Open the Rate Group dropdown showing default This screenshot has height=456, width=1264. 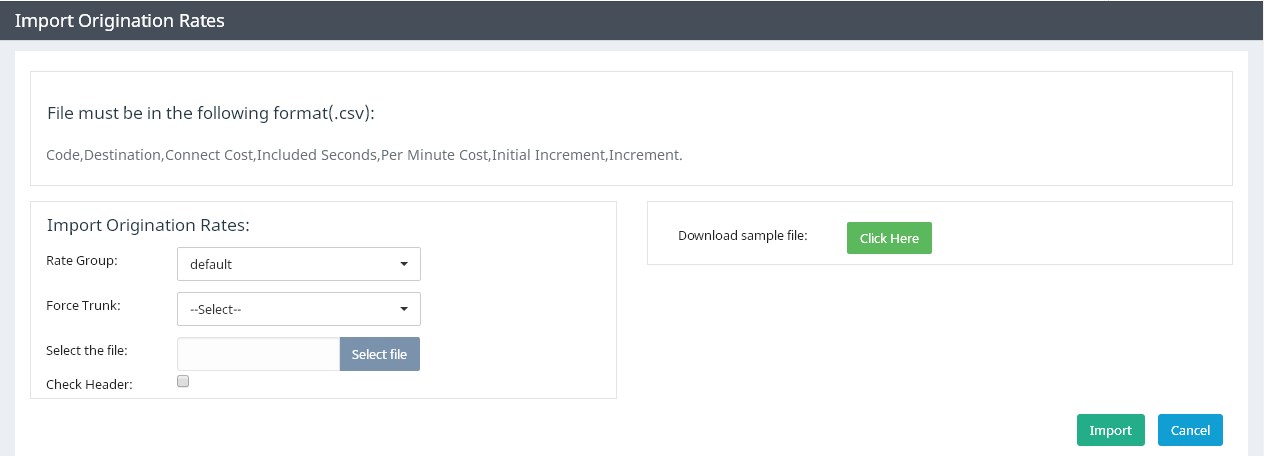coord(299,264)
